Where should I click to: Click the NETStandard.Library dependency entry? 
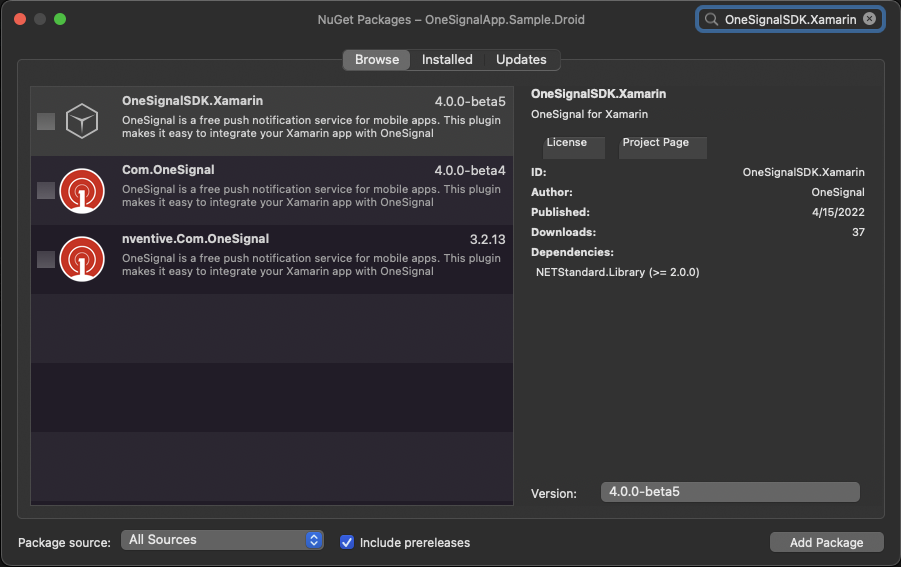tap(617, 272)
